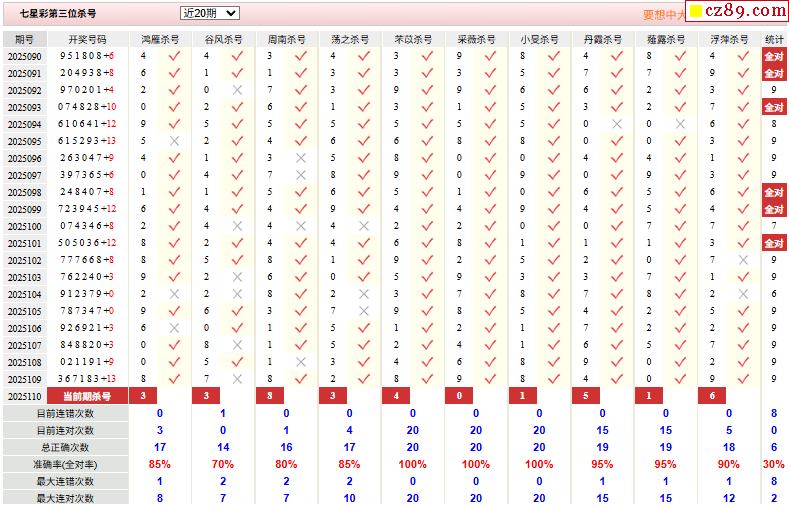Click winning numbers 777668+8
Image resolution: width=789 pixels, height=506 pixels.
87,260
